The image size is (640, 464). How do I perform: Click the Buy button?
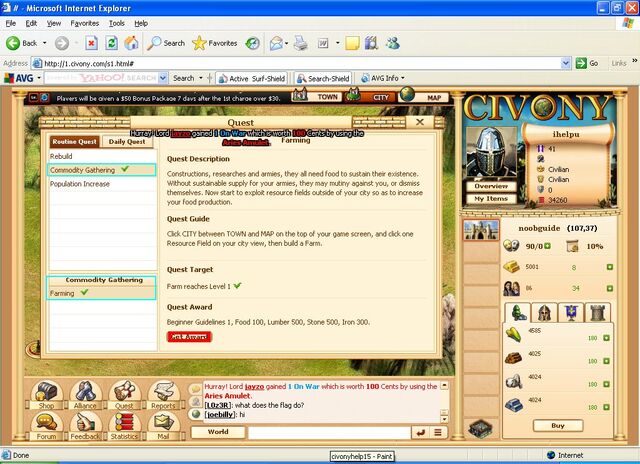(x=558, y=426)
